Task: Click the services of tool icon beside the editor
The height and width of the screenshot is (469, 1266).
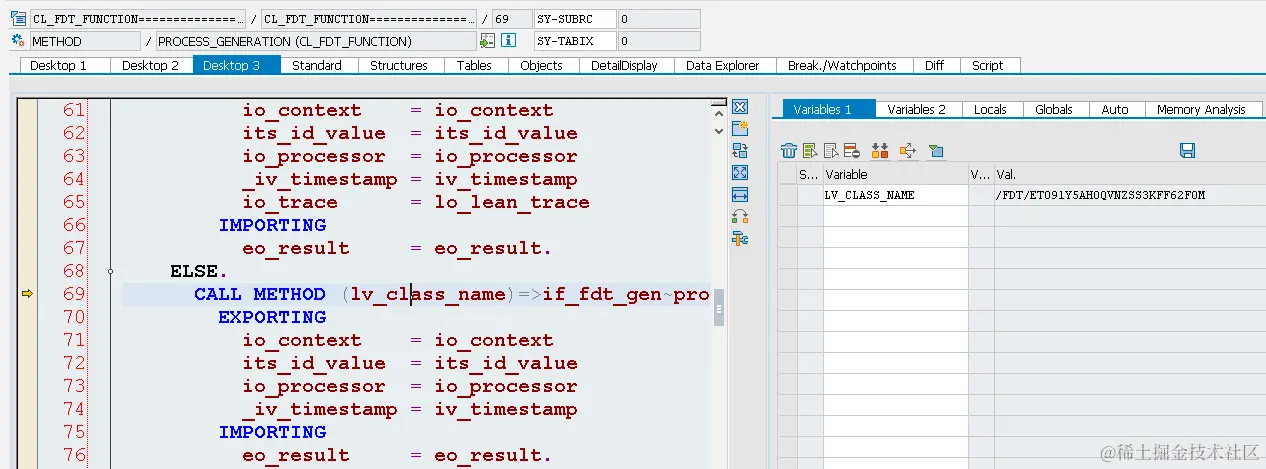Action: [x=740, y=217]
